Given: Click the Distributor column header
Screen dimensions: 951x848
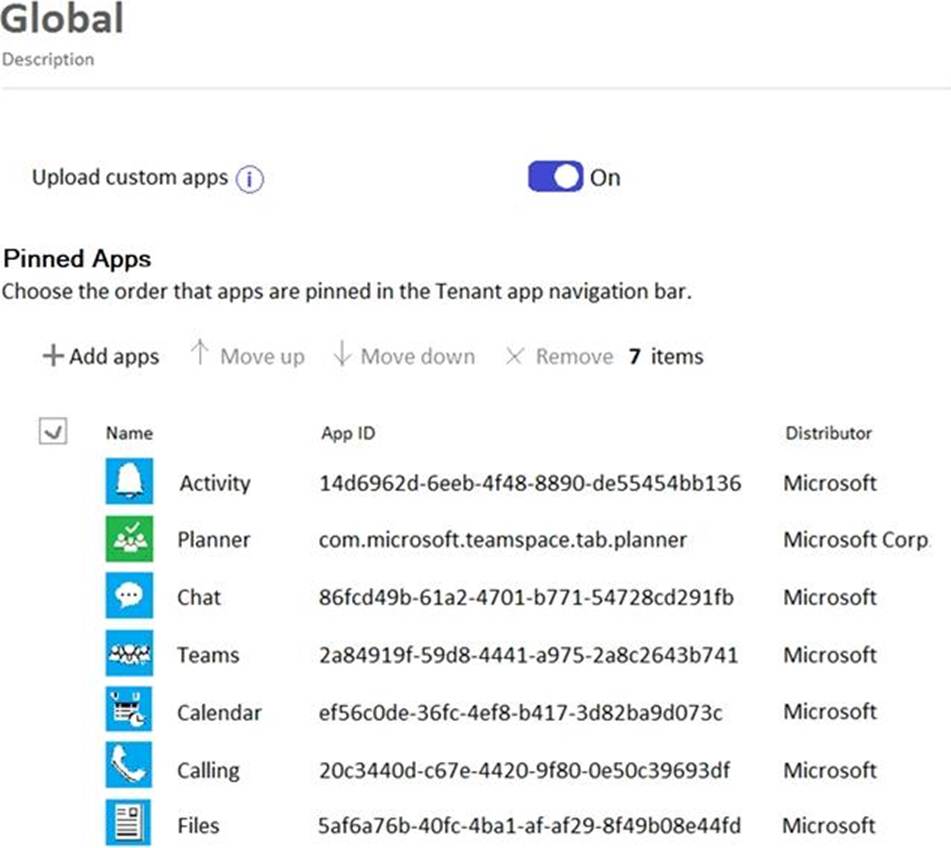Looking at the screenshot, I should (828, 433).
